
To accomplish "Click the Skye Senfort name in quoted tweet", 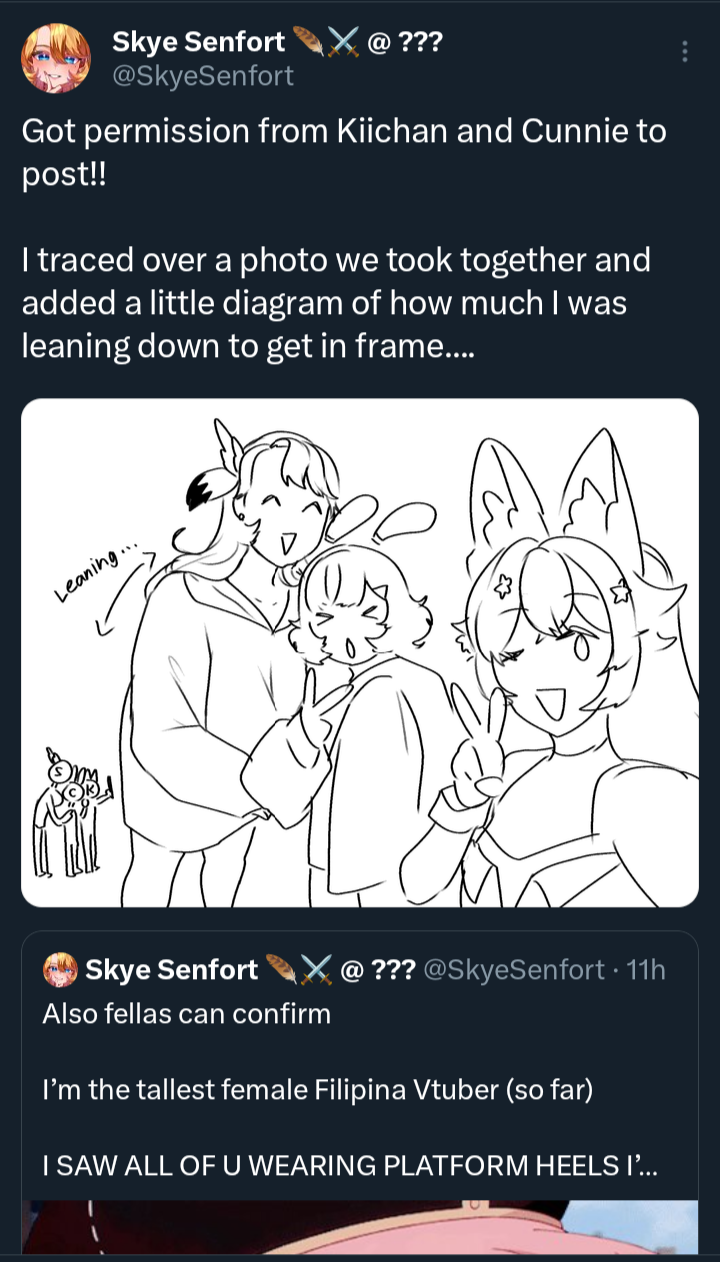I will pos(172,969).
